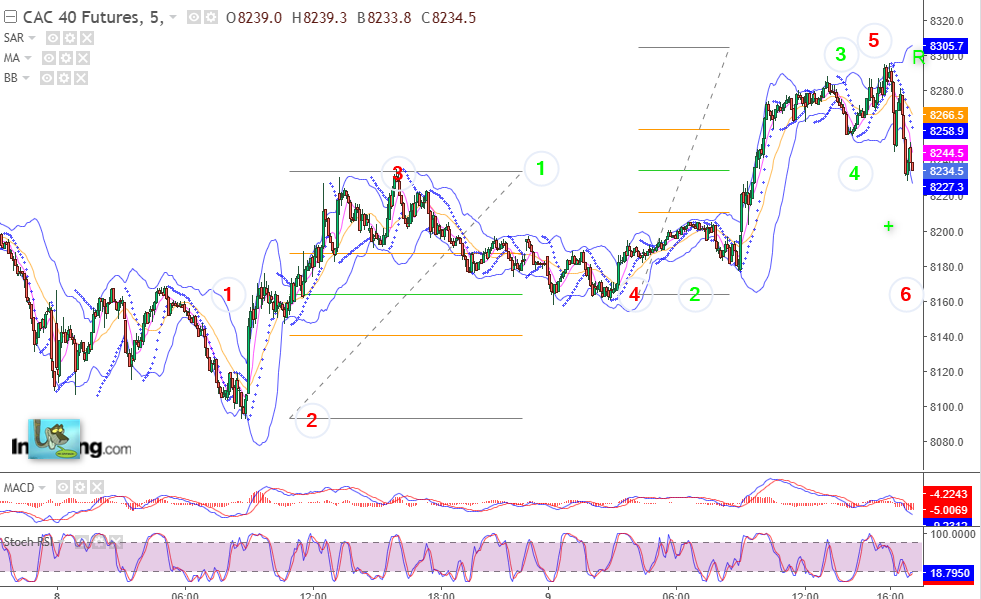The image size is (981, 599).
Task: Click the high value H8239.3
Action: point(319,18)
